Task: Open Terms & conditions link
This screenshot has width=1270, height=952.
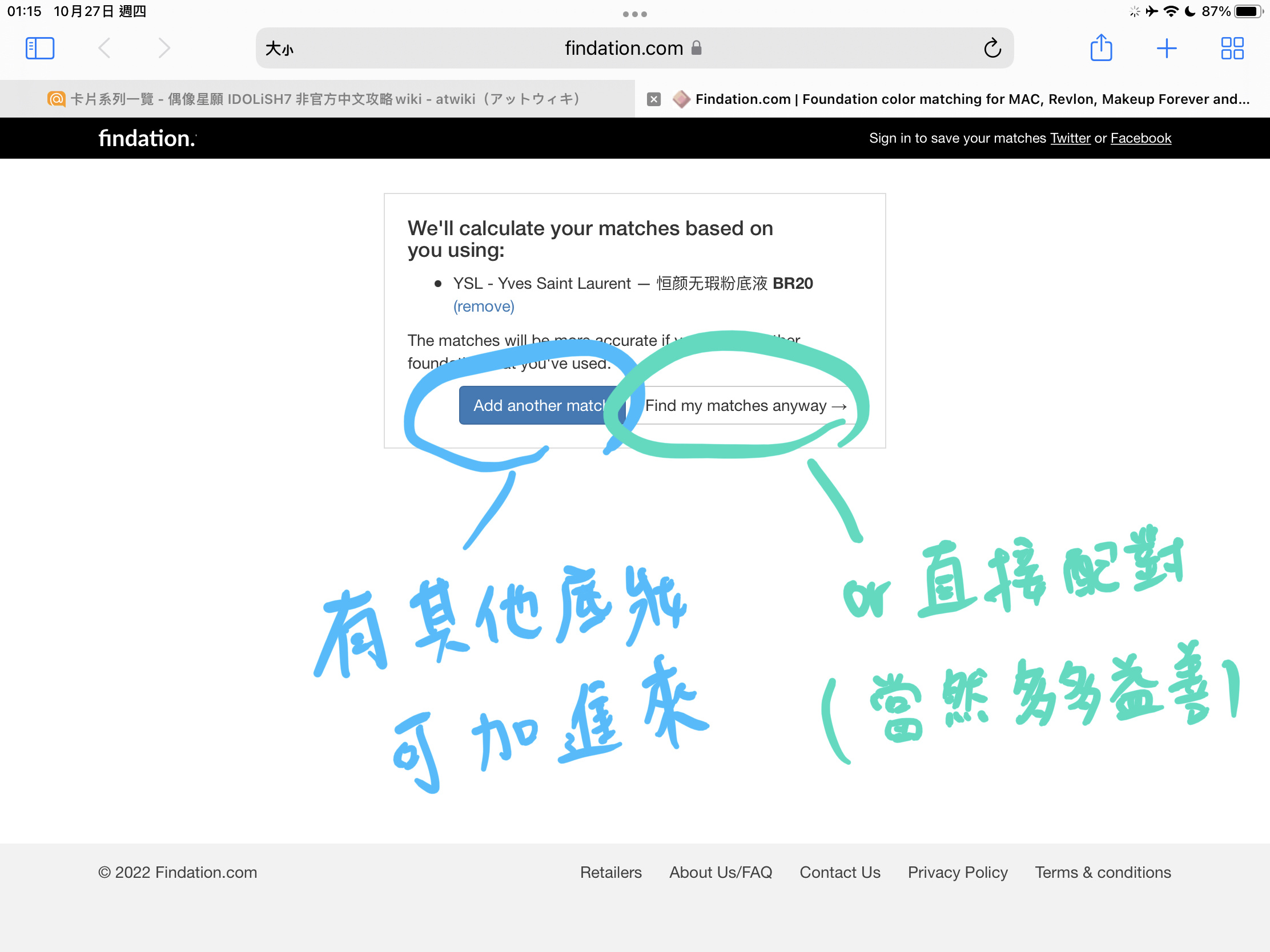Action: 1102,872
